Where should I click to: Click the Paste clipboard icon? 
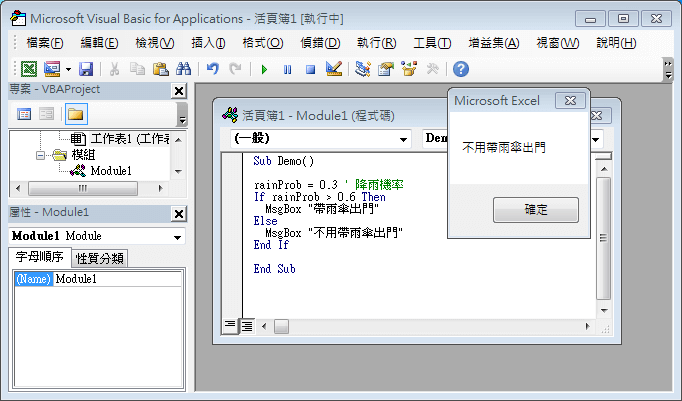point(160,69)
